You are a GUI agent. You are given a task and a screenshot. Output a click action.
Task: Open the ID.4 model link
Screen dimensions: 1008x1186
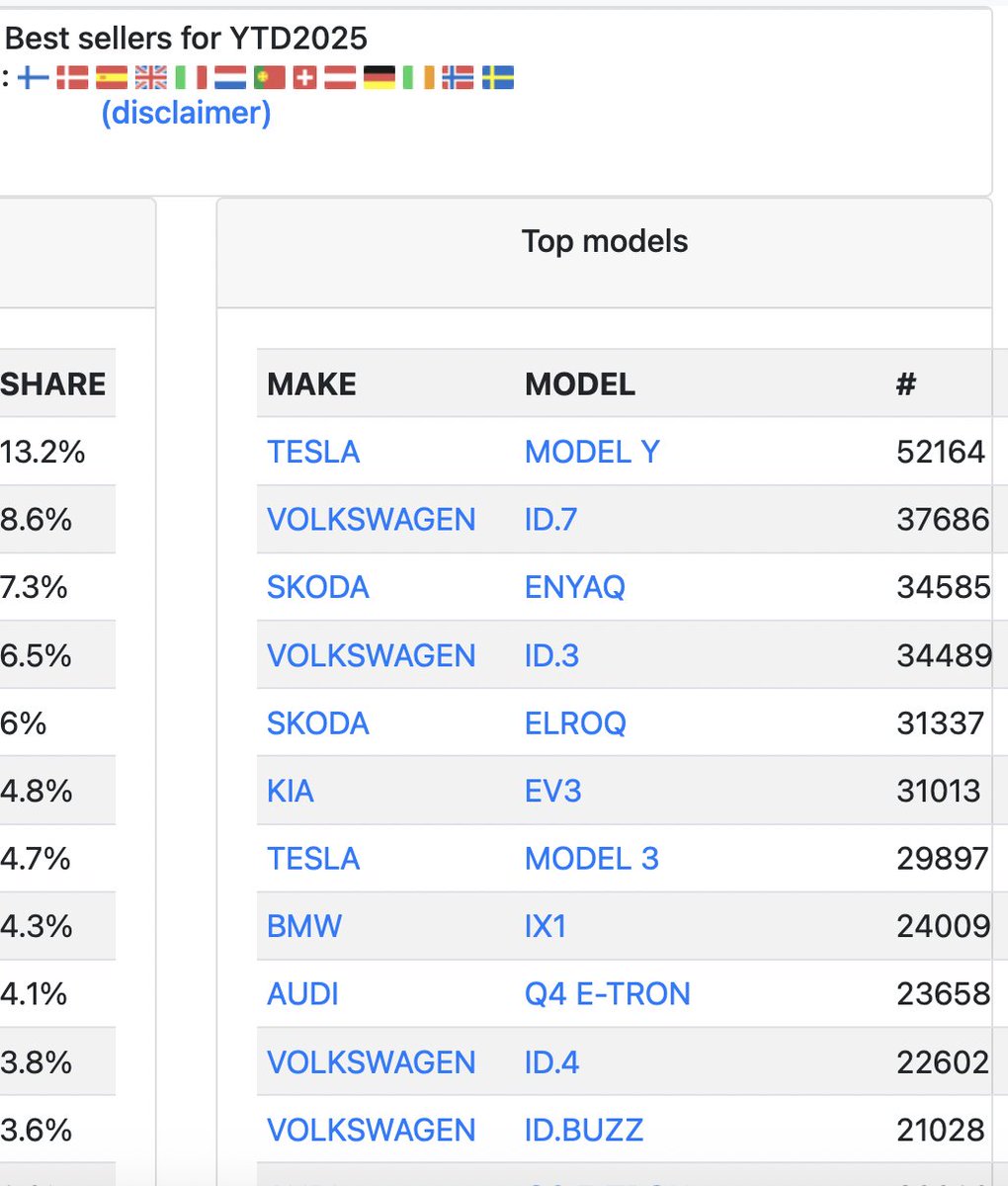click(x=552, y=1062)
